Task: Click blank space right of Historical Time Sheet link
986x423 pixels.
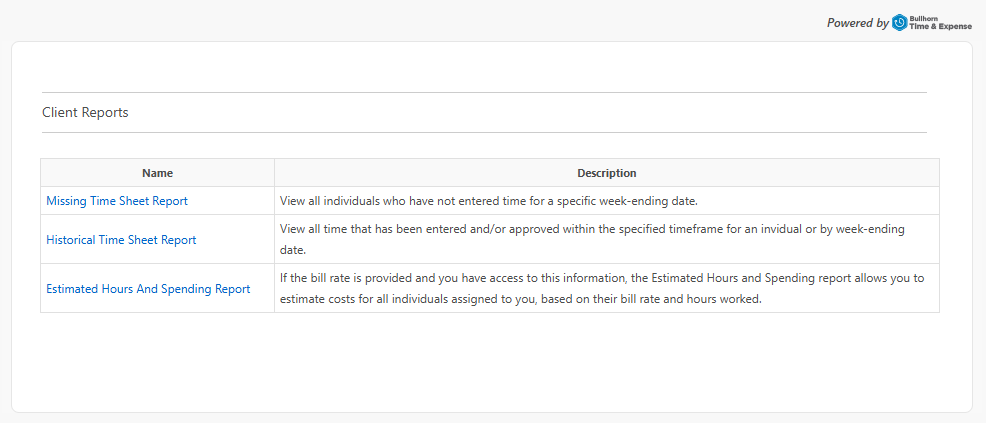Action: coord(235,239)
